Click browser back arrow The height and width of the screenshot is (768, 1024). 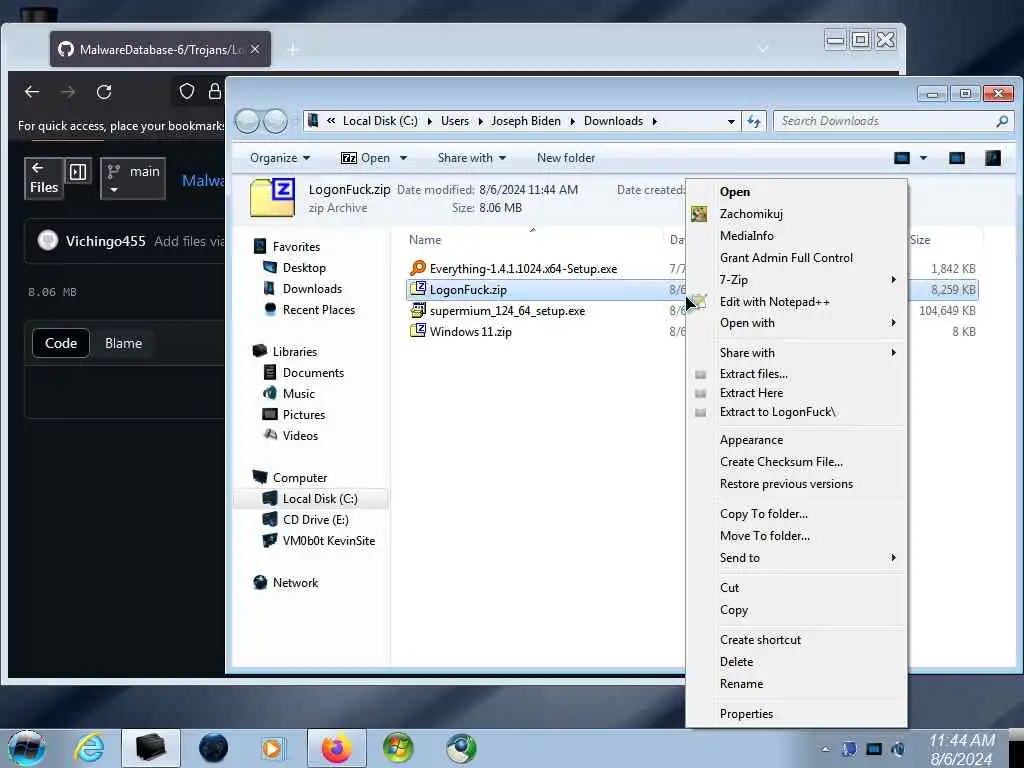31,92
